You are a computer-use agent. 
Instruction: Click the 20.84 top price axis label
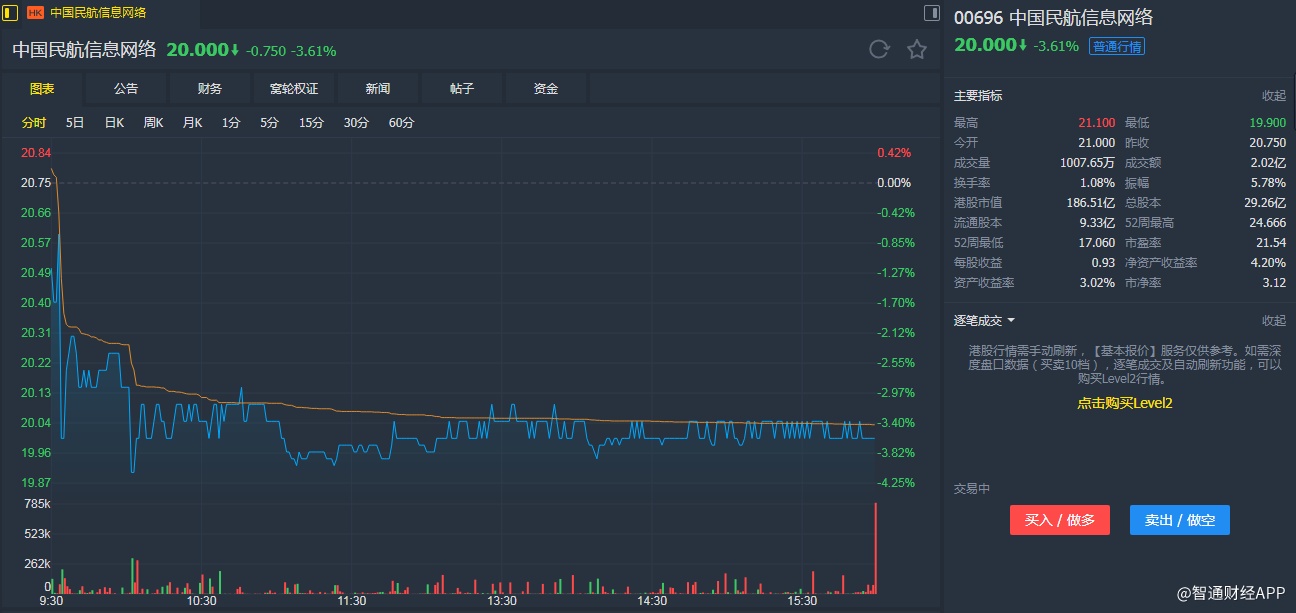click(x=36, y=153)
